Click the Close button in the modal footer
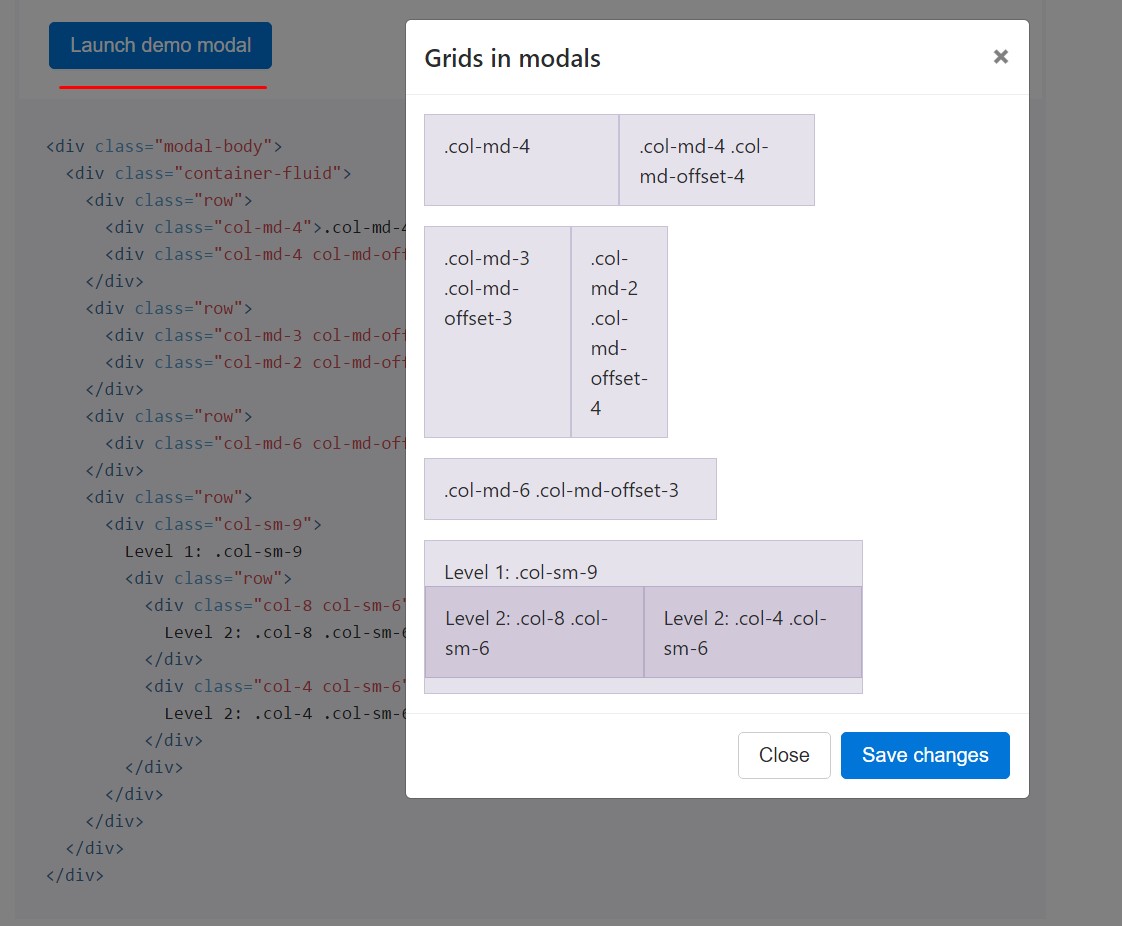Image resolution: width=1122 pixels, height=926 pixels. [x=784, y=755]
